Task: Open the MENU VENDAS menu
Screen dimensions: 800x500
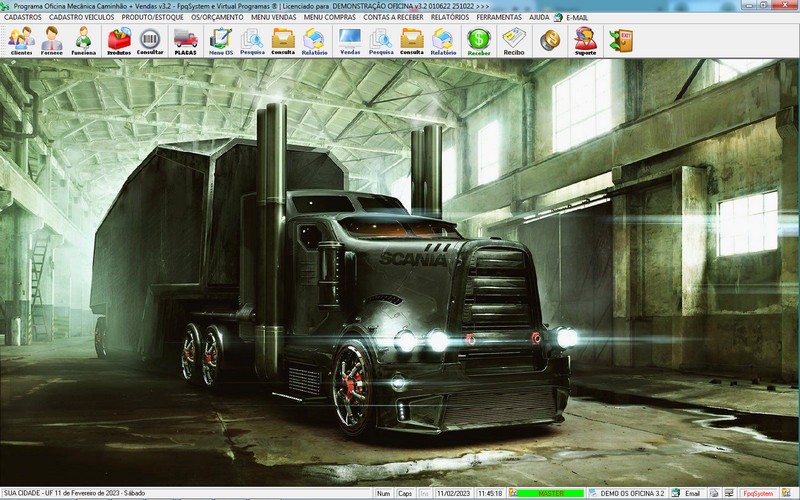Action: tap(273, 17)
